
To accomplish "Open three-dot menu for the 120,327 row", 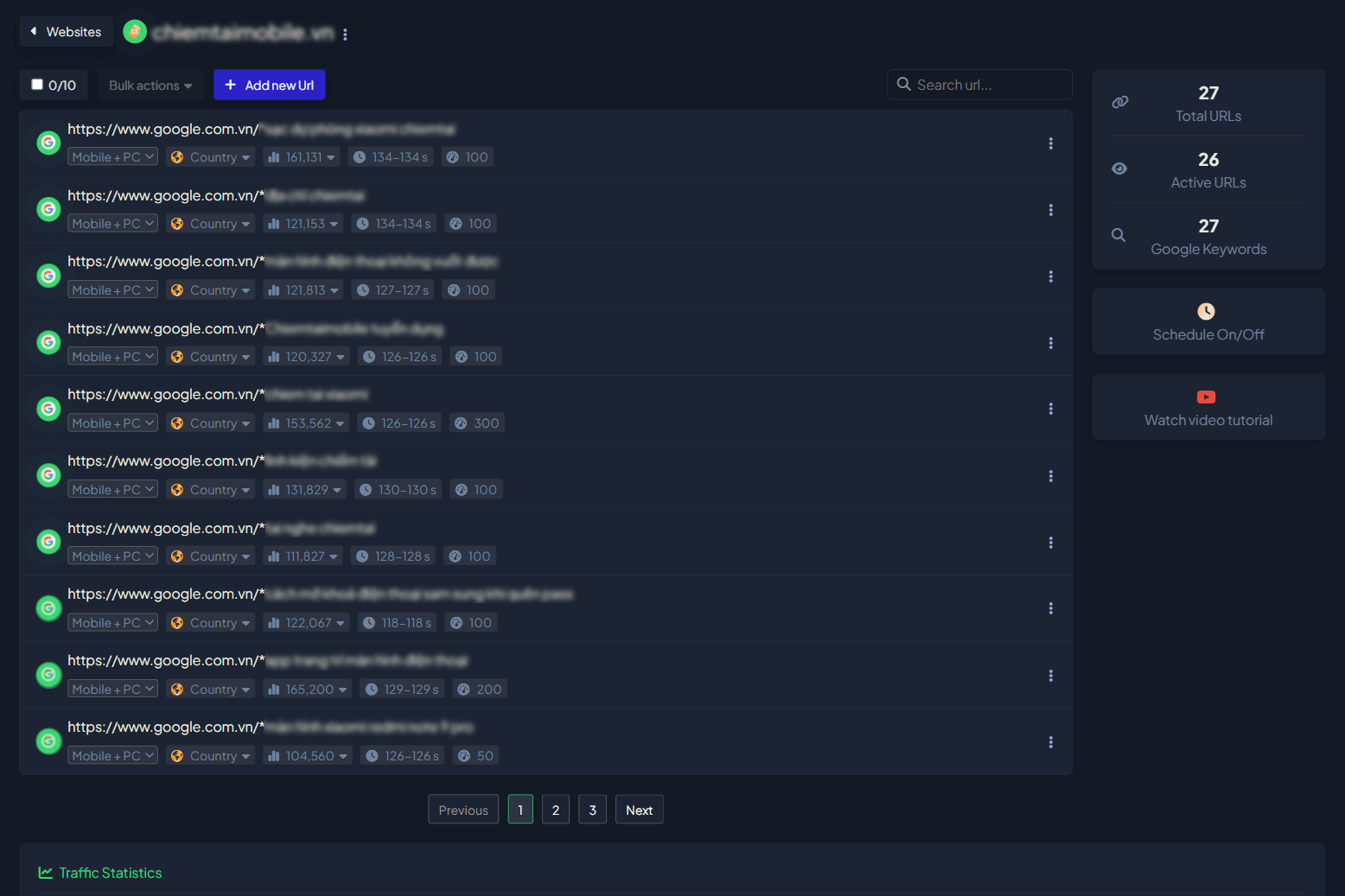I will (1051, 343).
